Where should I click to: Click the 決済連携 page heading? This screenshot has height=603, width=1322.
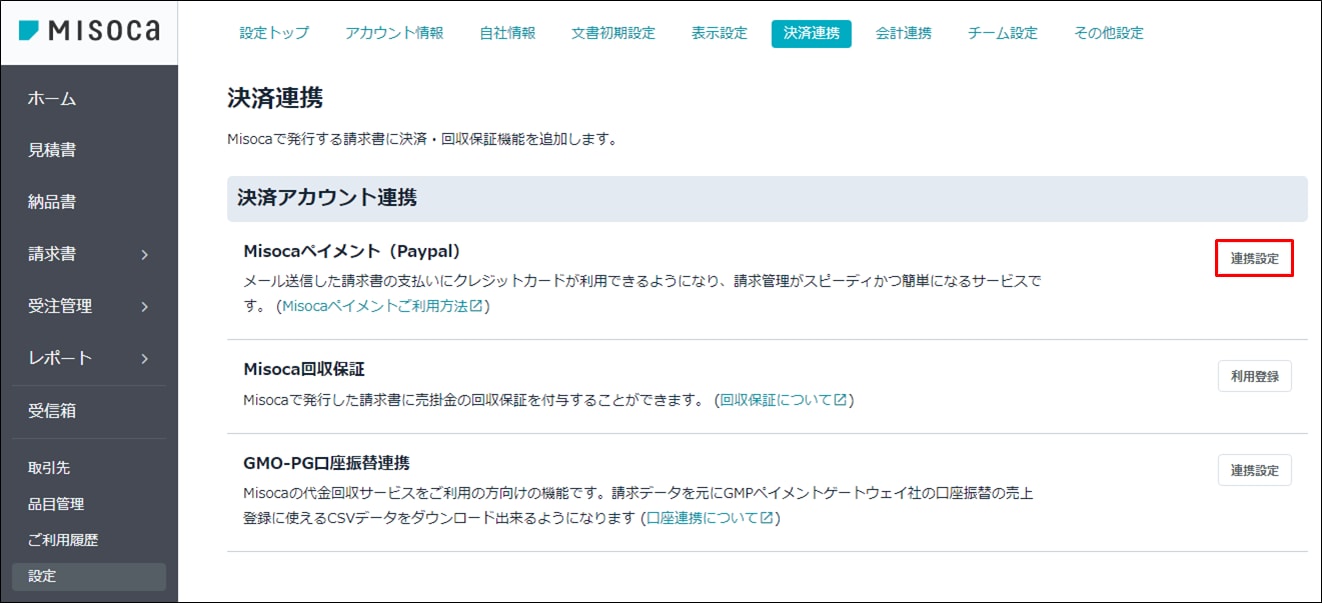pos(276,98)
